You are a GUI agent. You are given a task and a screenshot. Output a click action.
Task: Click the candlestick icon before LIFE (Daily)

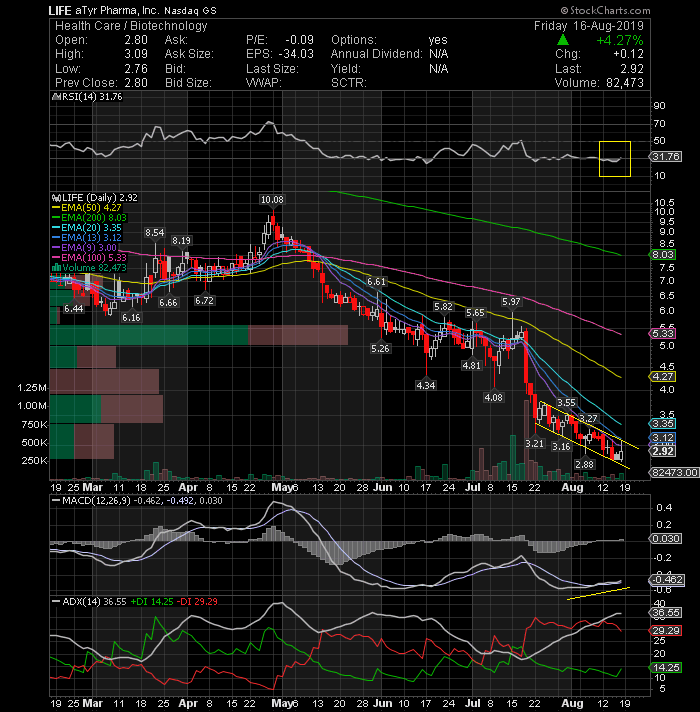tap(56, 198)
